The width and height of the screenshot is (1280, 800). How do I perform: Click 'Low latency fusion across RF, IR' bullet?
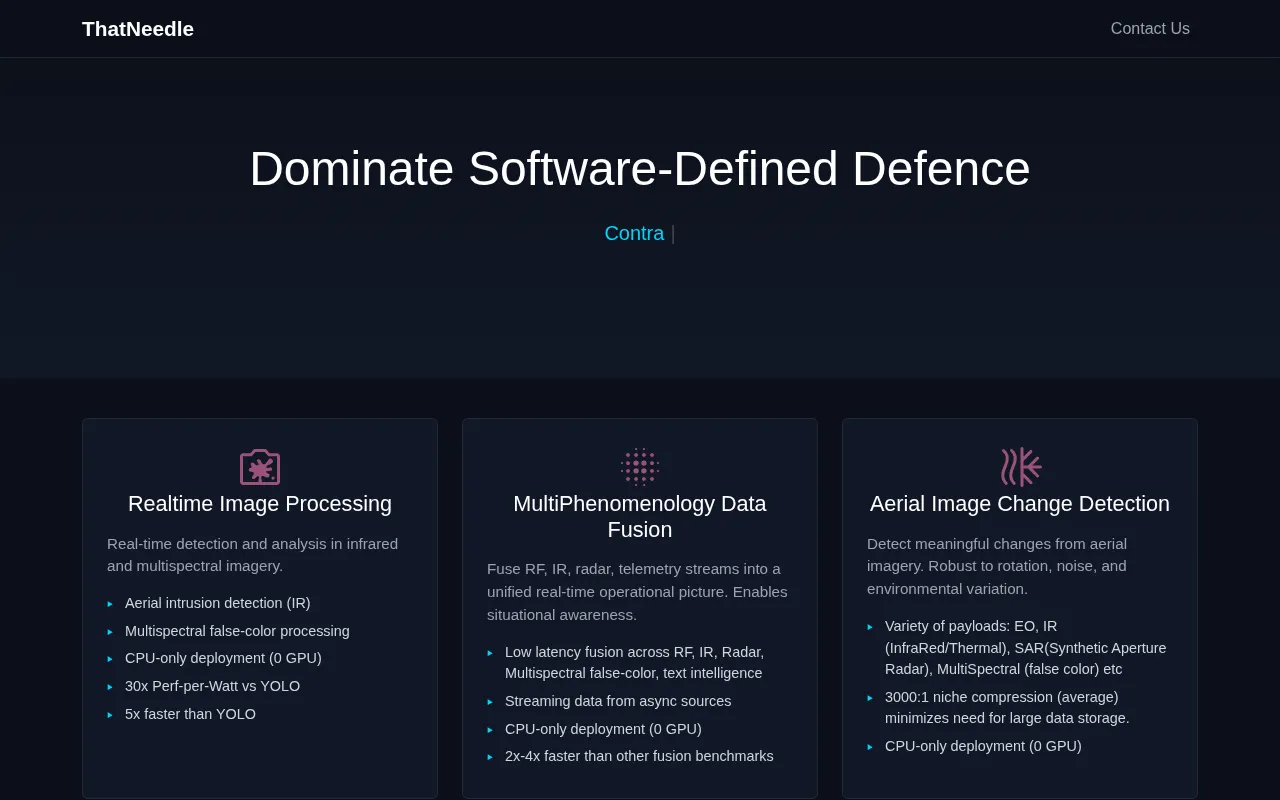pyautogui.click(x=634, y=662)
